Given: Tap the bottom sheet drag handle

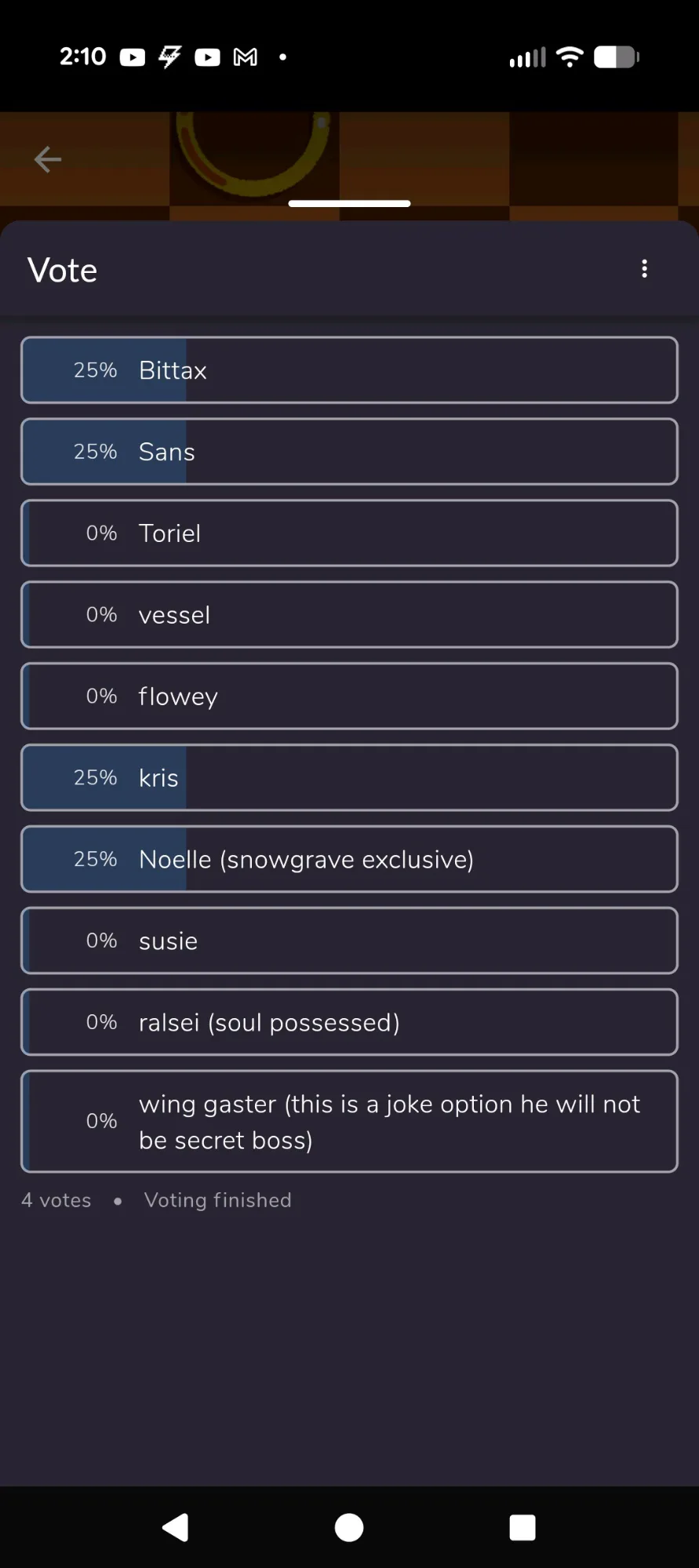Looking at the screenshot, I should point(349,204).
